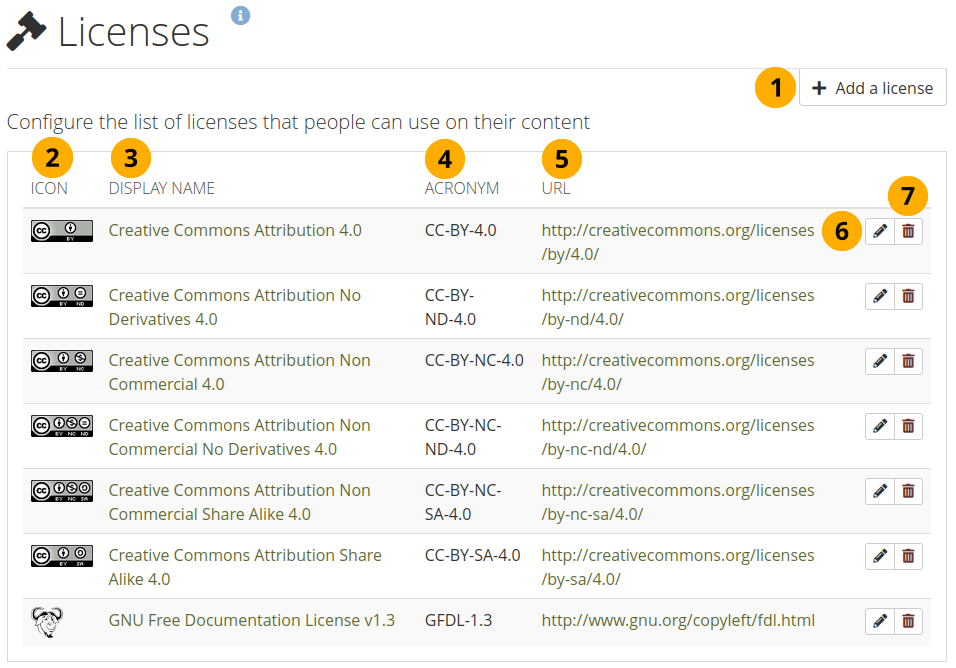Delete the CC-BY-SA-4.0 license
Image resolution: width=956 pixels, height=668 pixels.
[x=908, y=556]
